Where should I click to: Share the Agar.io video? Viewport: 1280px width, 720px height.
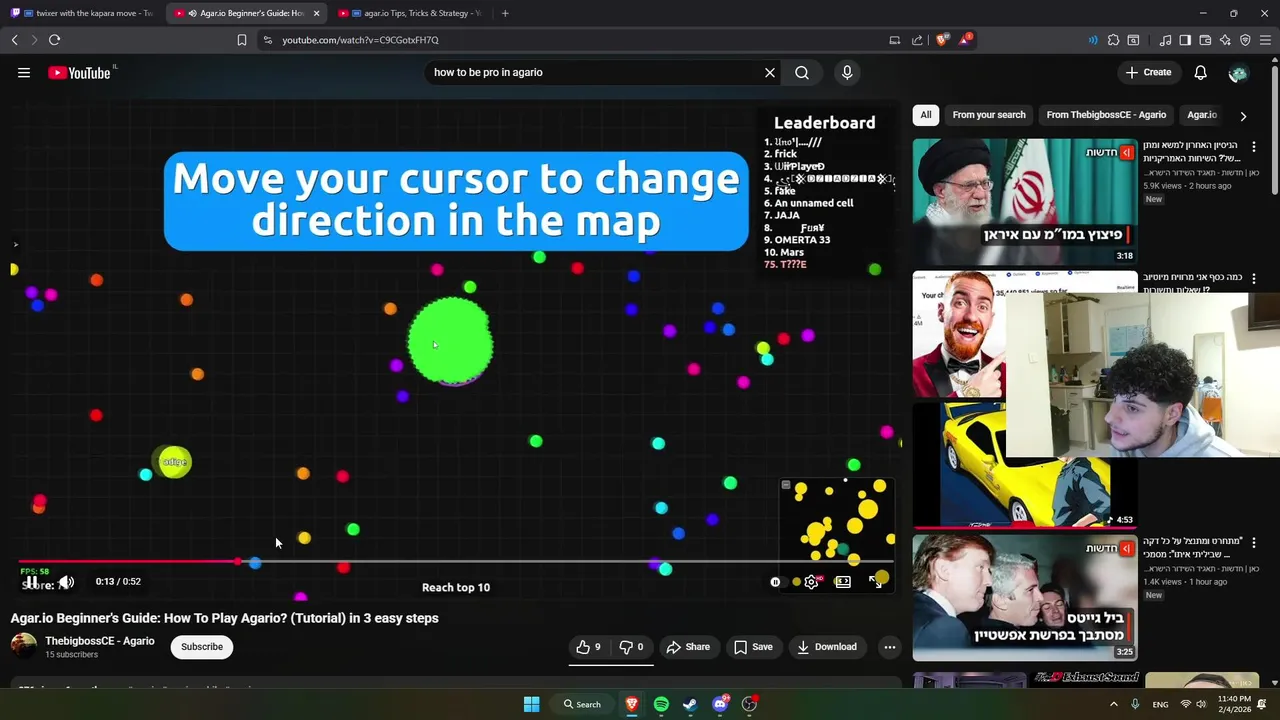point(688,647)
